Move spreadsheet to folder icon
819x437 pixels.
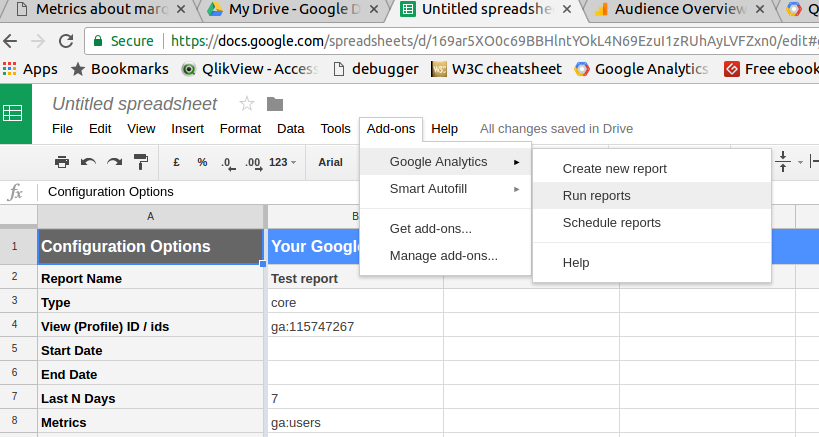pos(275,104)
